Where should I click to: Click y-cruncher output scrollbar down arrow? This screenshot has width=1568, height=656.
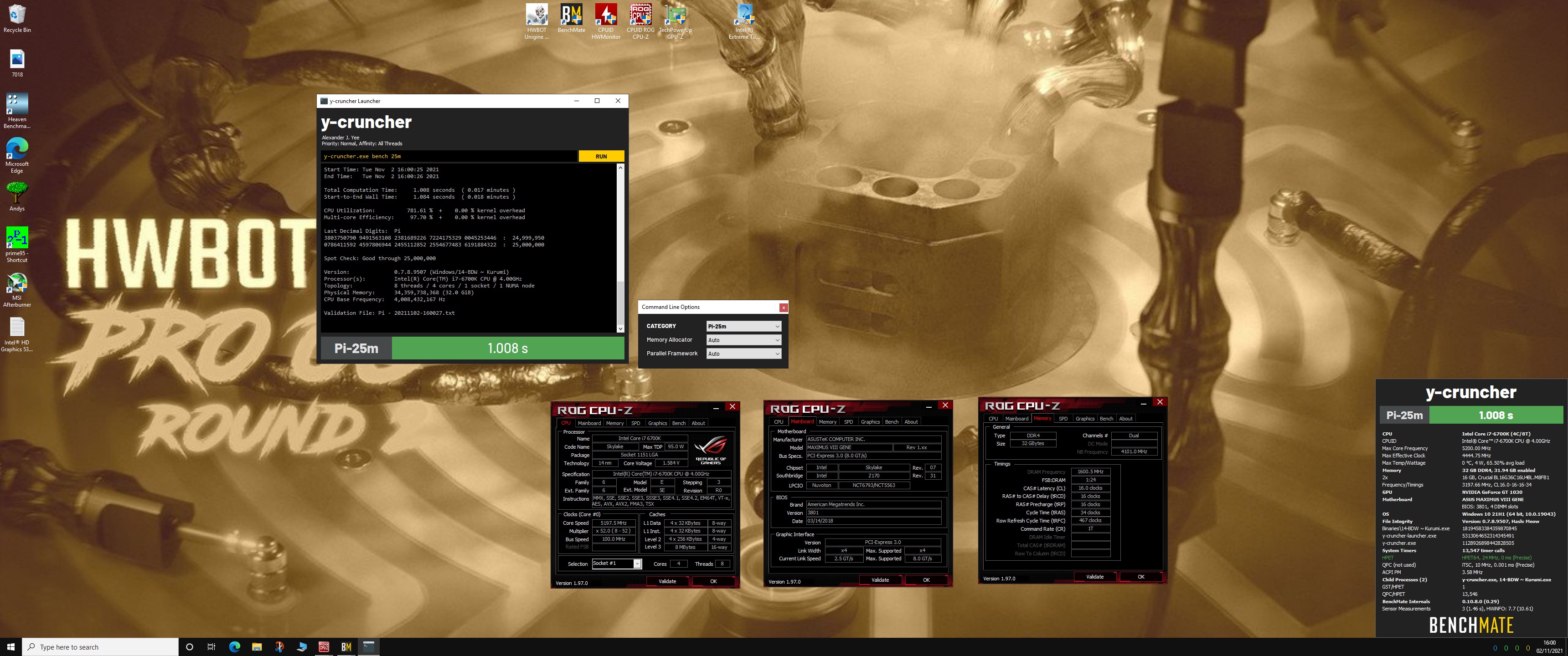[620, 328]
